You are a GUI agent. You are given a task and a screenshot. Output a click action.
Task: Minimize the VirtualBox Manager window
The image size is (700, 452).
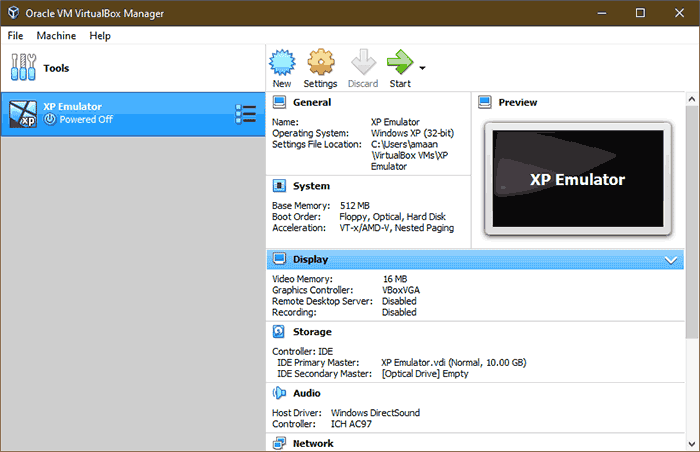coord(602,13)
